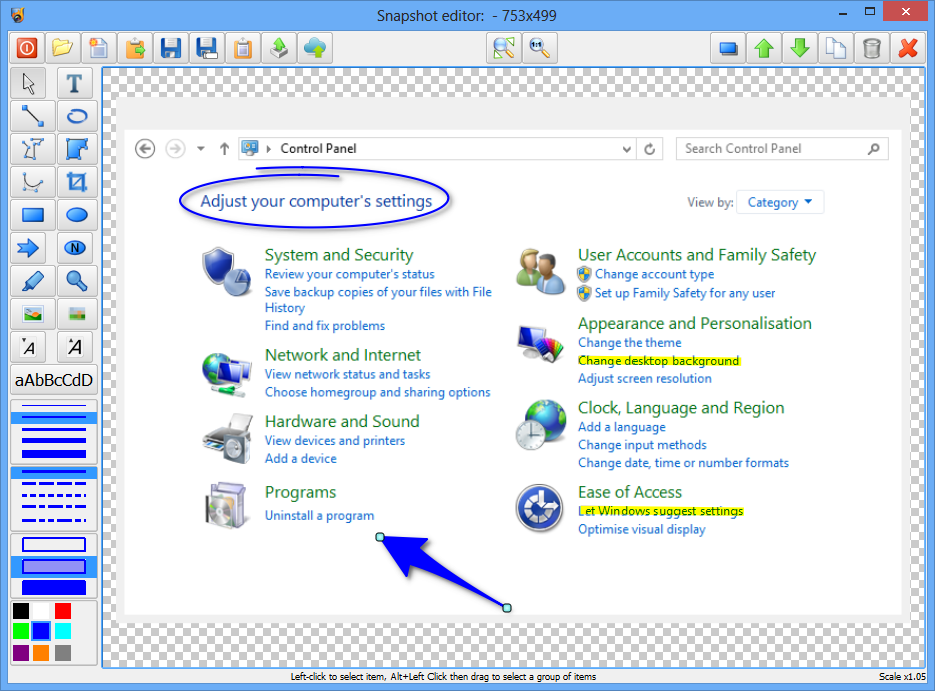
Task: Select the Text tool T icon
Action: (x=75, y=83)
